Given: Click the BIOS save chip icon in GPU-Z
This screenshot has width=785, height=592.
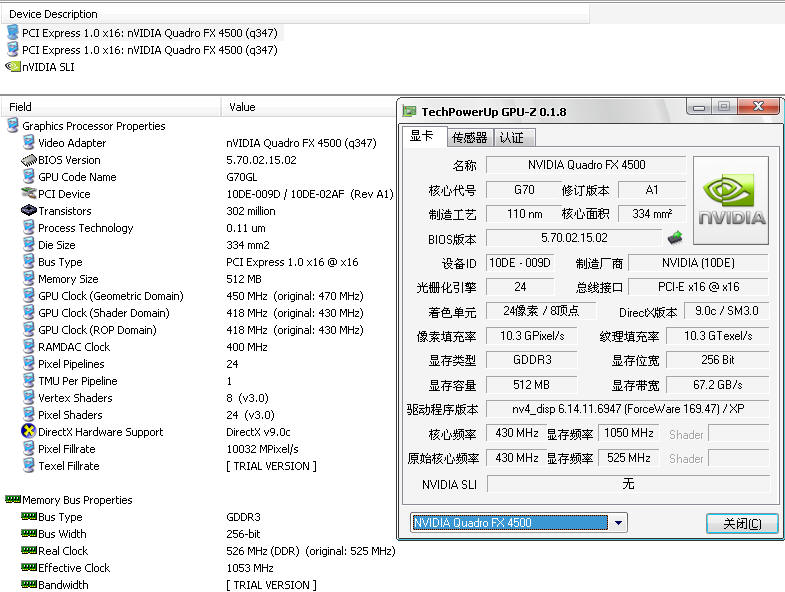Looking at the screenshot, I should pos(675,237).
